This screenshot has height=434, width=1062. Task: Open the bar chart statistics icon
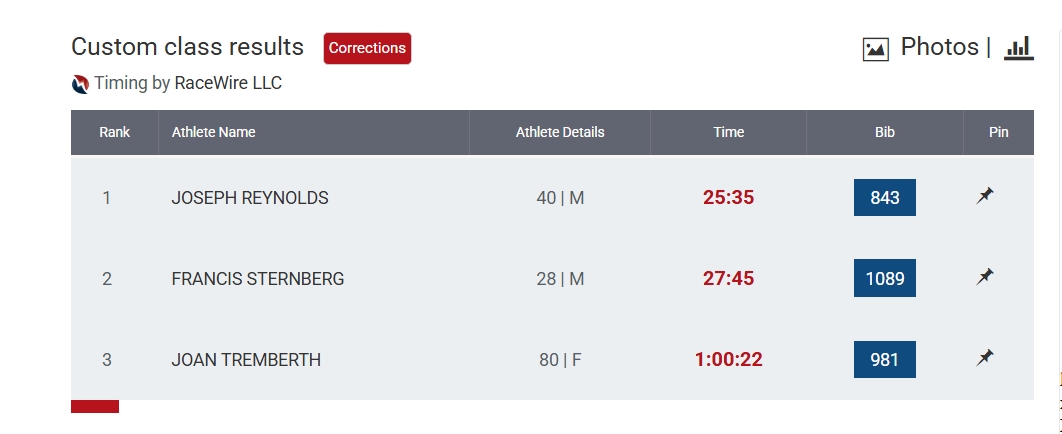coord(1018,48)
